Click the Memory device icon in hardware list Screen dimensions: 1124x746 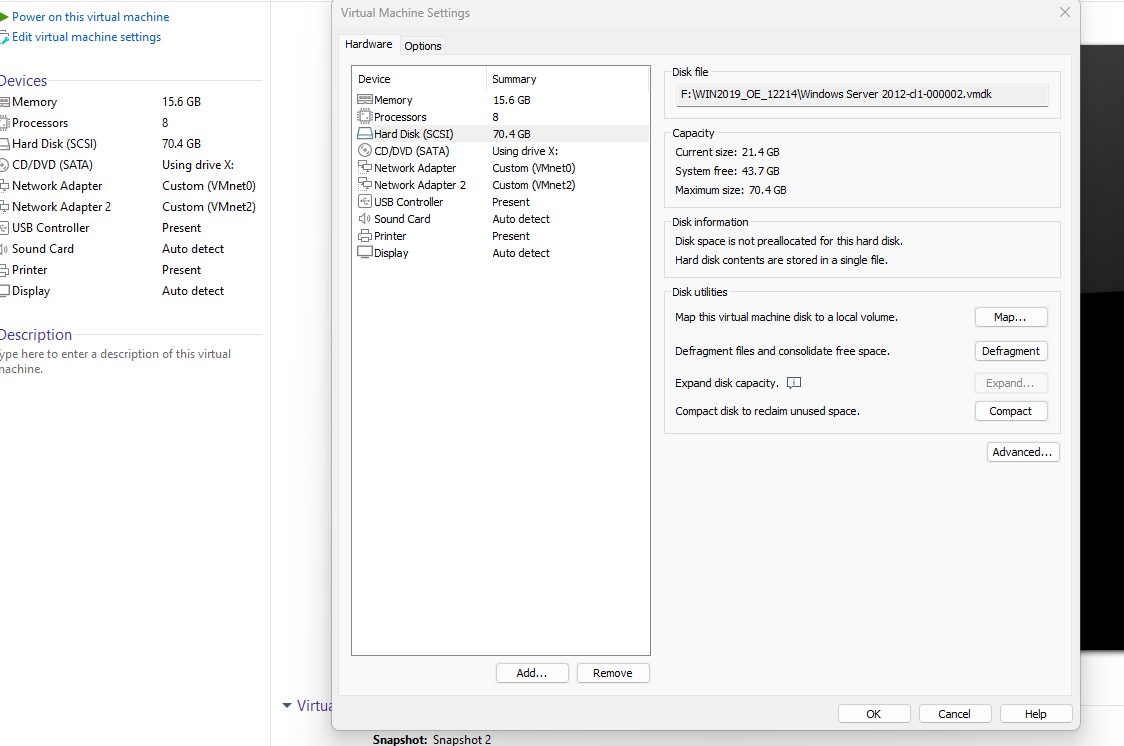point(365,100)
